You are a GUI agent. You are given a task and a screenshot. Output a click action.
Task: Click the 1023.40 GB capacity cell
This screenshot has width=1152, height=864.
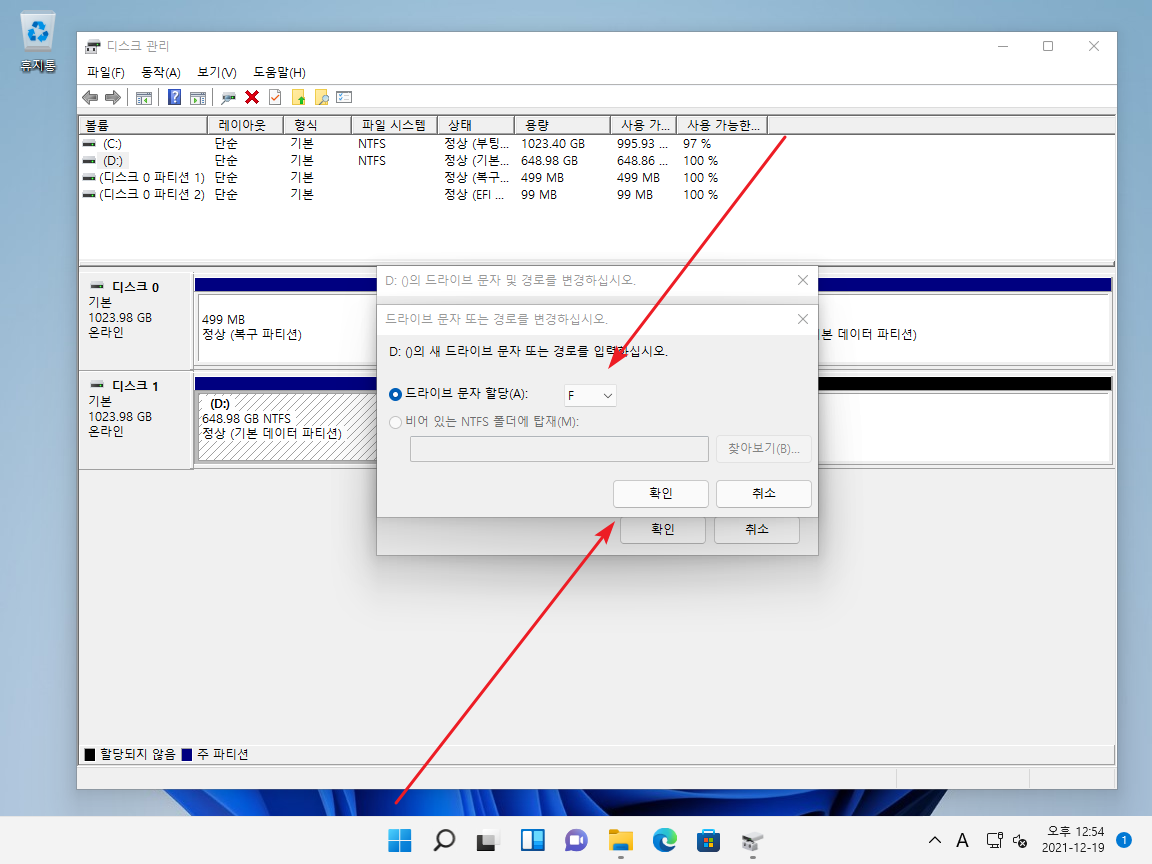click(x=552, y=144)
